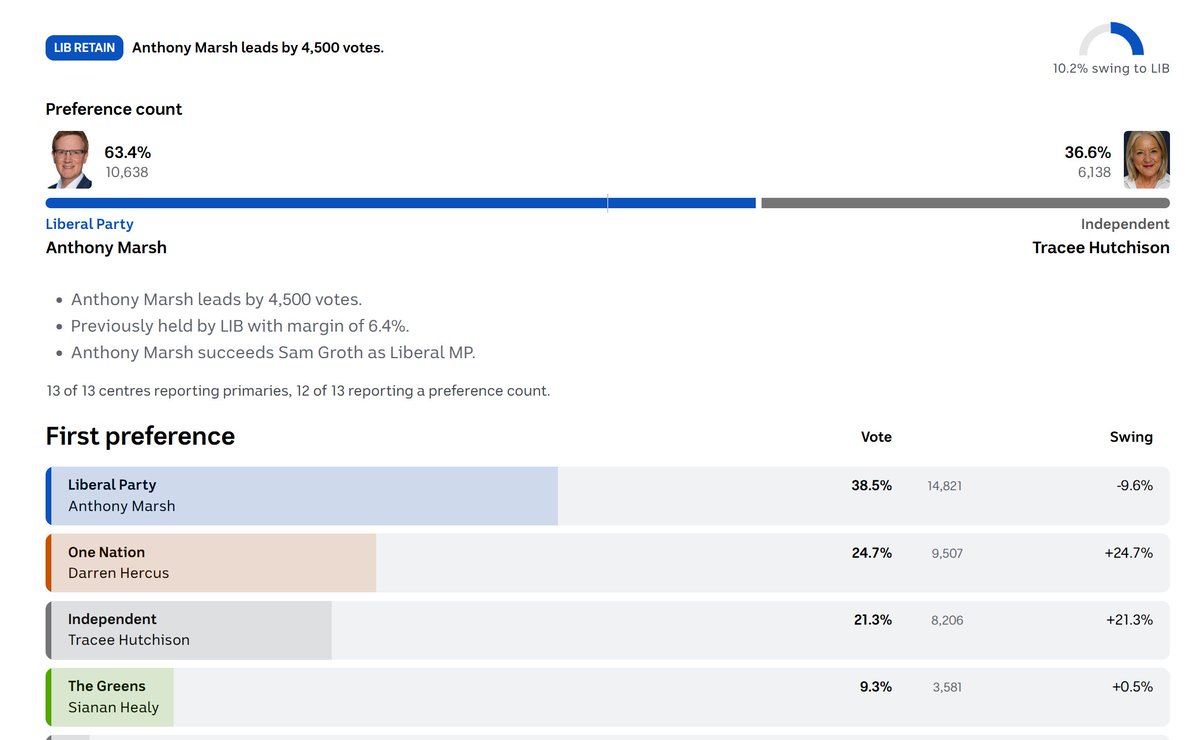This screenshot has height=740, width=1200.
Task: Click the Vote column header
Action: click(x=876, y=437)
